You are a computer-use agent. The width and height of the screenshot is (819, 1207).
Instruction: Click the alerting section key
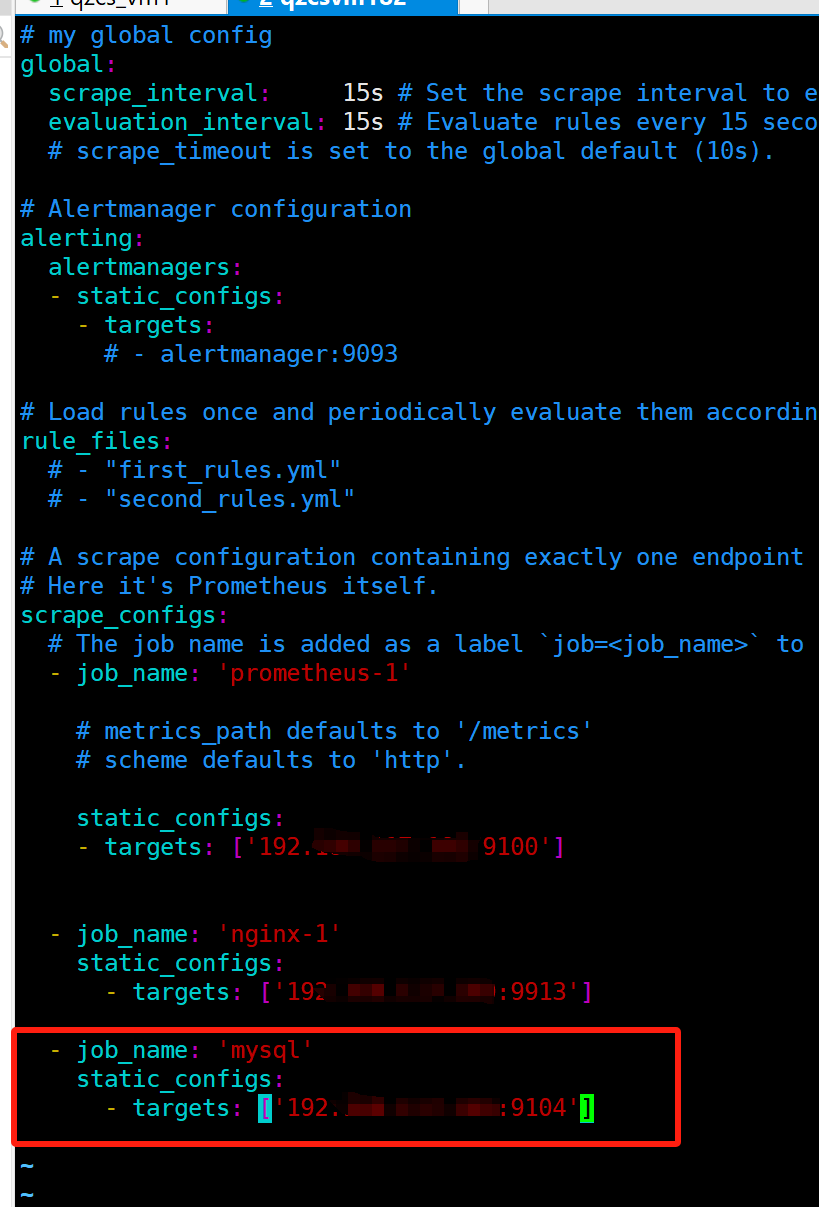[76, 238]
